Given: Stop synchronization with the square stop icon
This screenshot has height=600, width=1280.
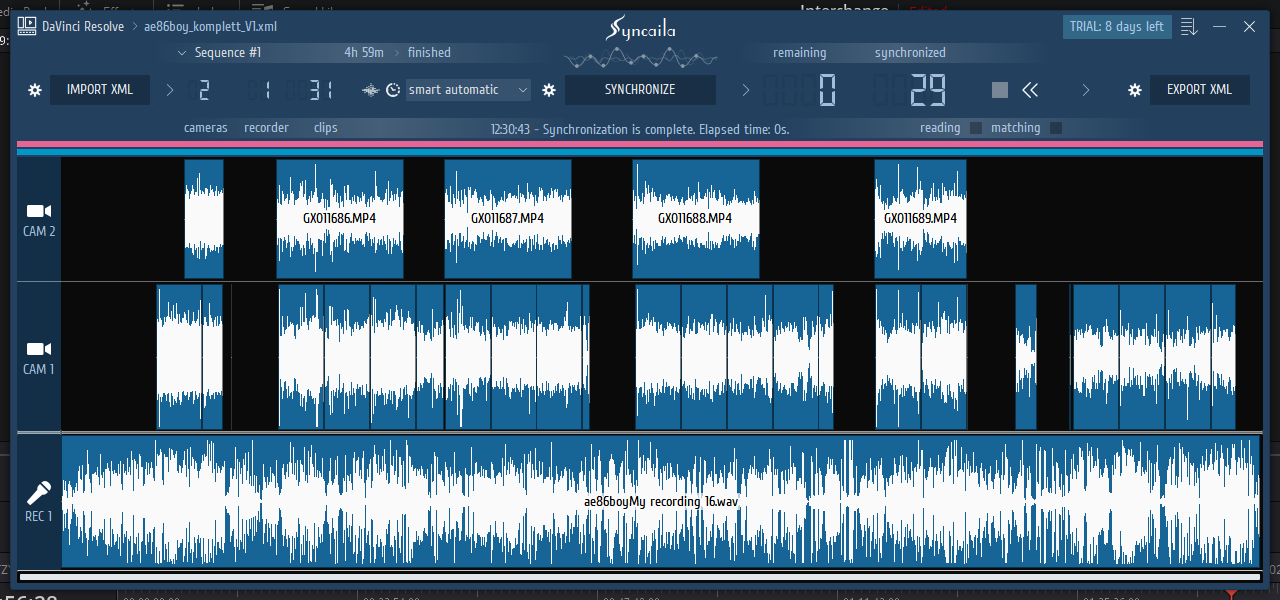Looking at the screenshot, I should [1000, 90].
